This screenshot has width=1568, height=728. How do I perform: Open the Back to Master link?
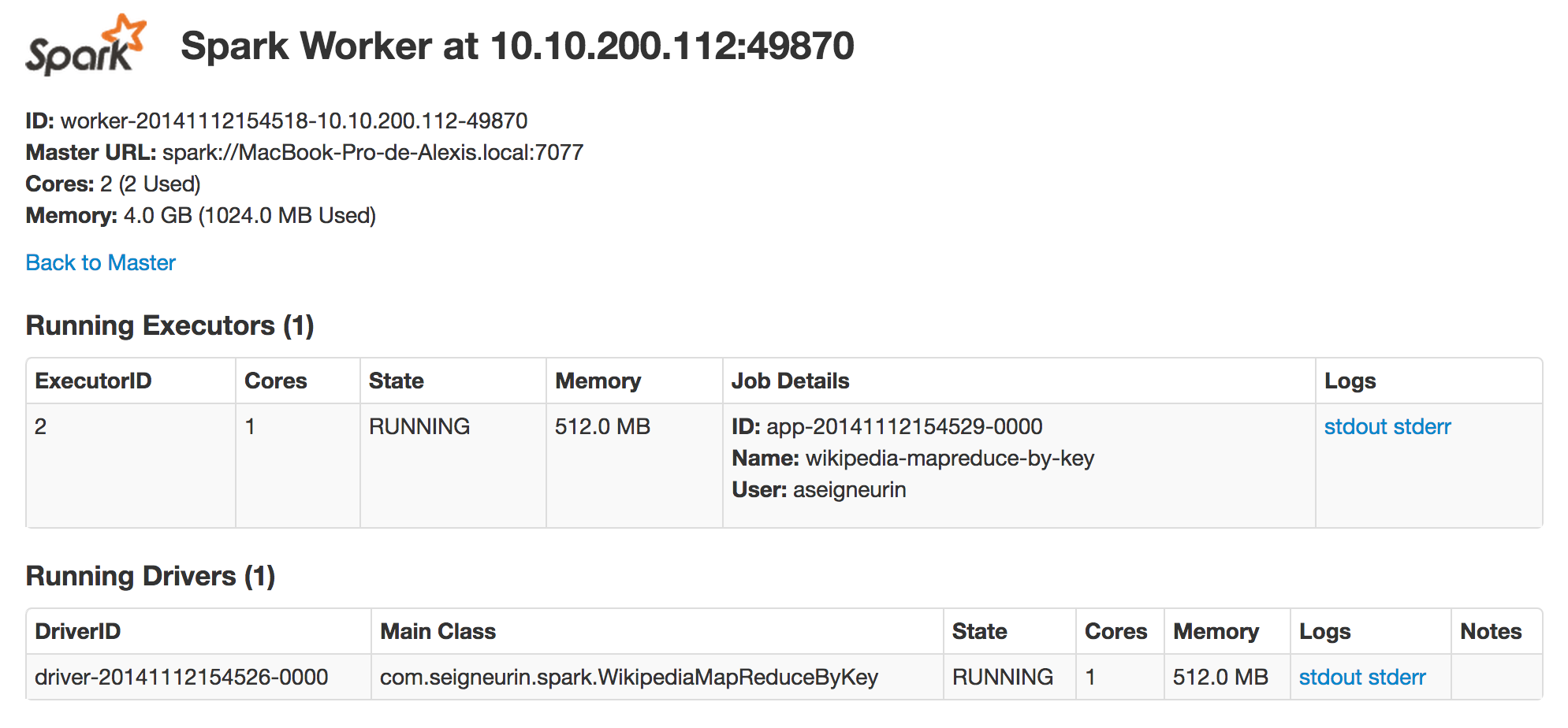pos(100,262)
